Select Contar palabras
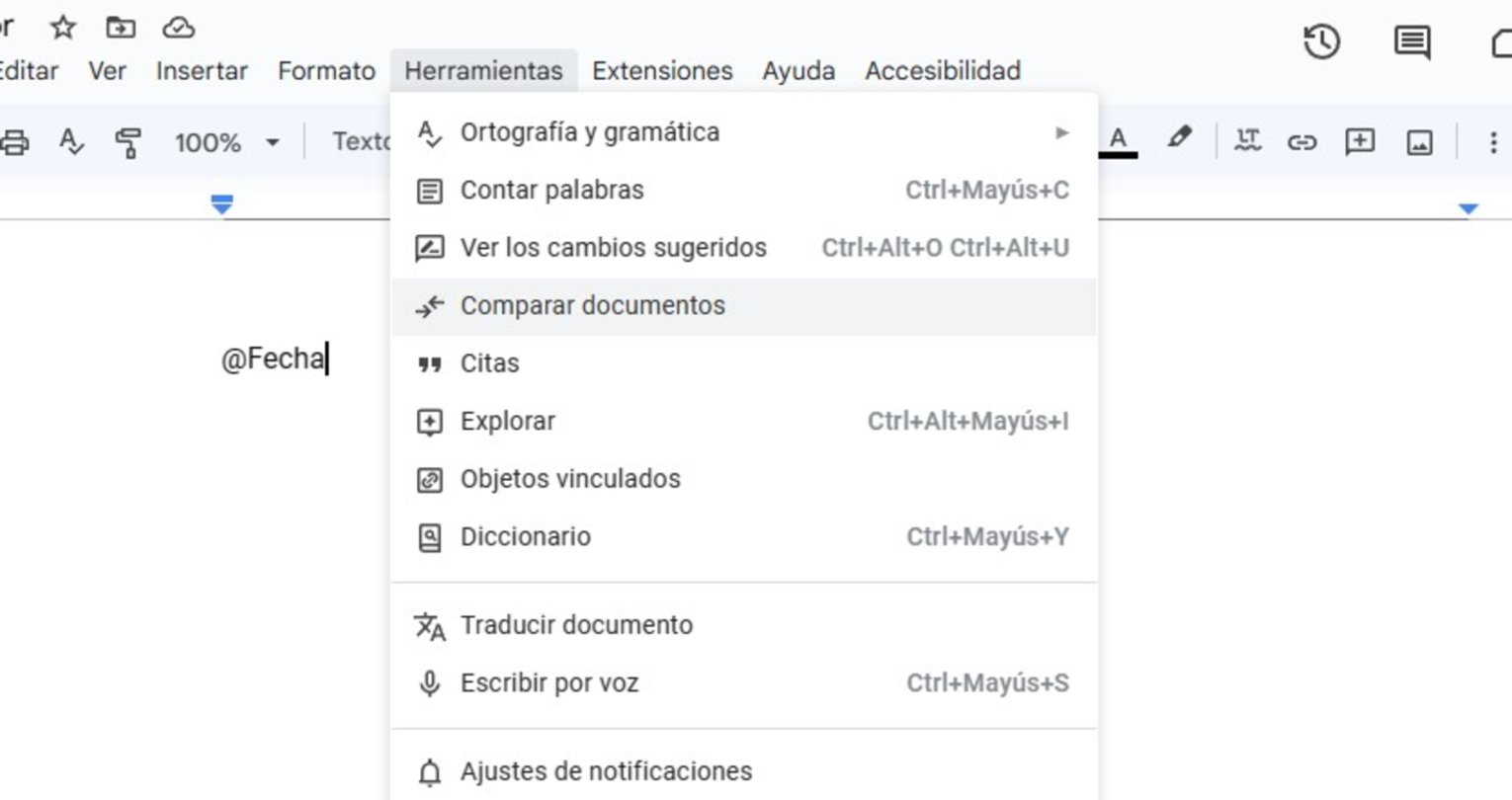The height and width of the screenshot is (800, 1512). click(744, 190)
